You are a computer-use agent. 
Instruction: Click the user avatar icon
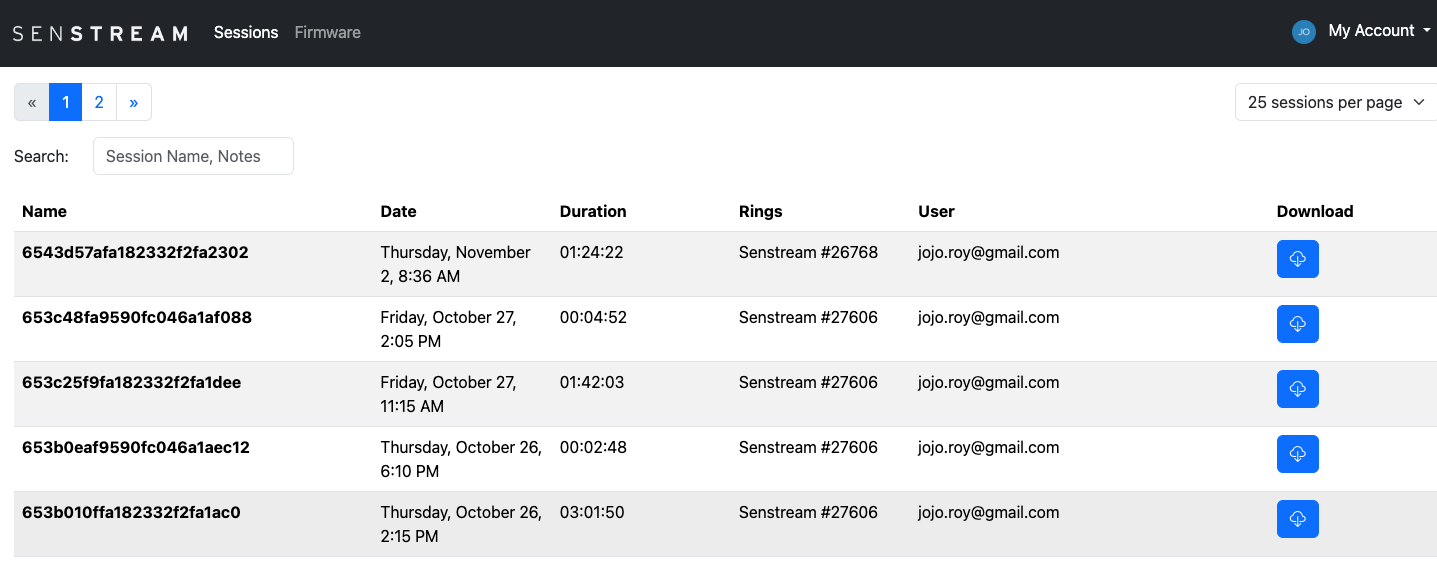pos(1303,32)
